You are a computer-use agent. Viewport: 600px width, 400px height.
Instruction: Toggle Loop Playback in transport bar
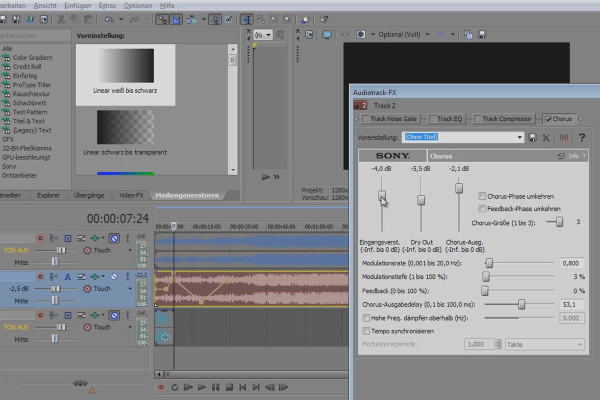(x=174, y=387)
